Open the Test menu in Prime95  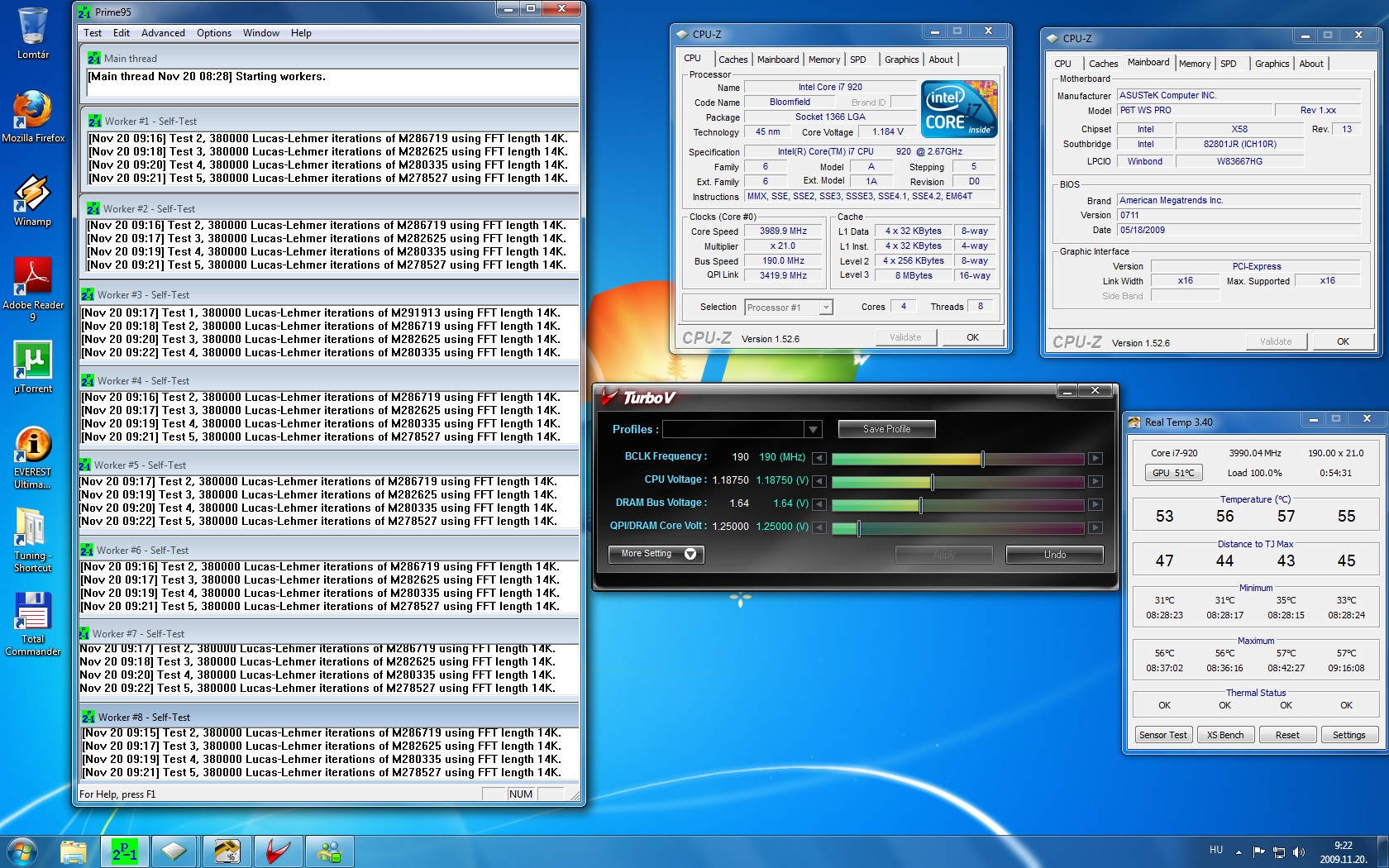(93, 33)
